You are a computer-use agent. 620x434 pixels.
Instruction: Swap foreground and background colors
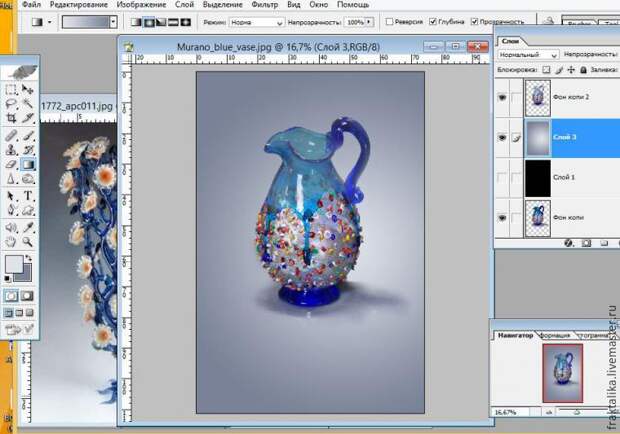(x=28, y=258)
